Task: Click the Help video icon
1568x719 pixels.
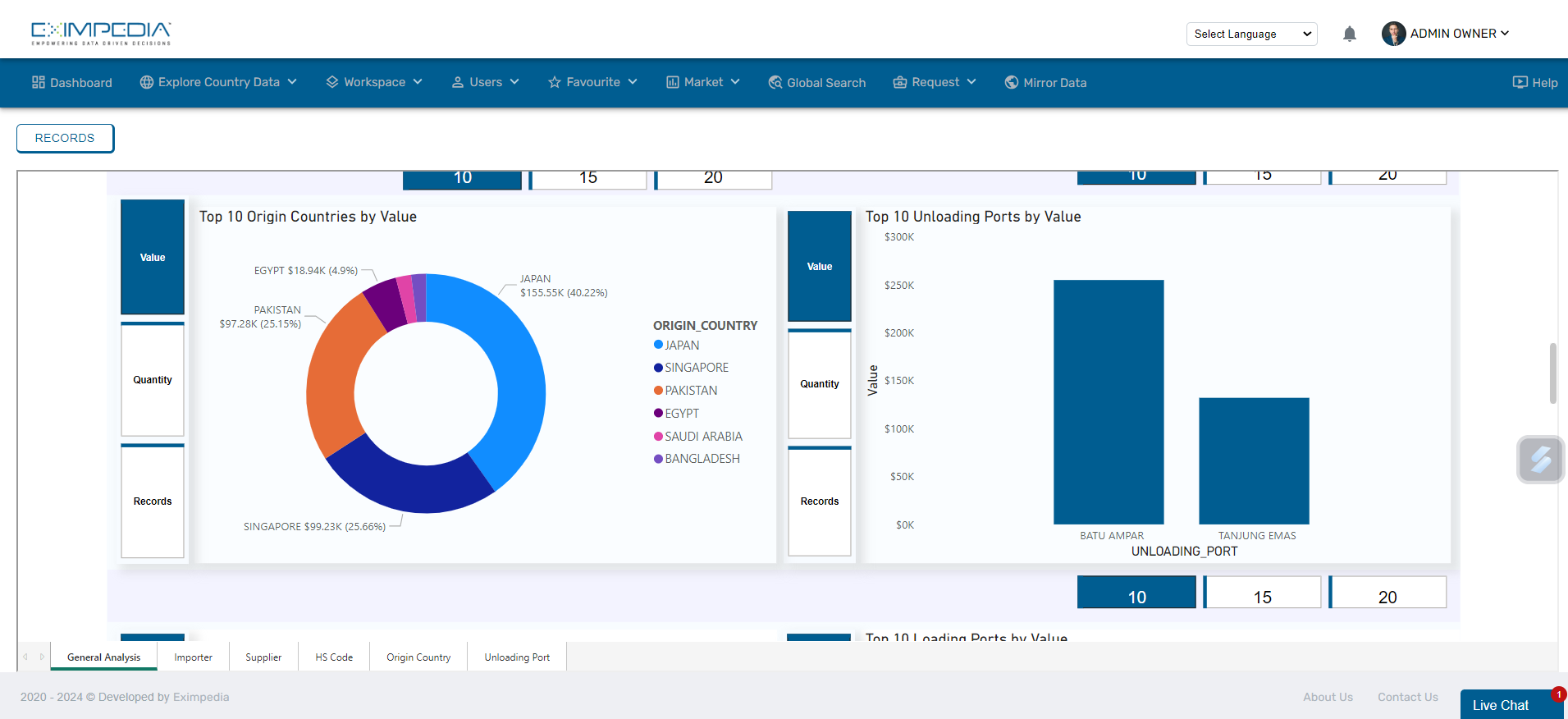Action: point(1520,82)
